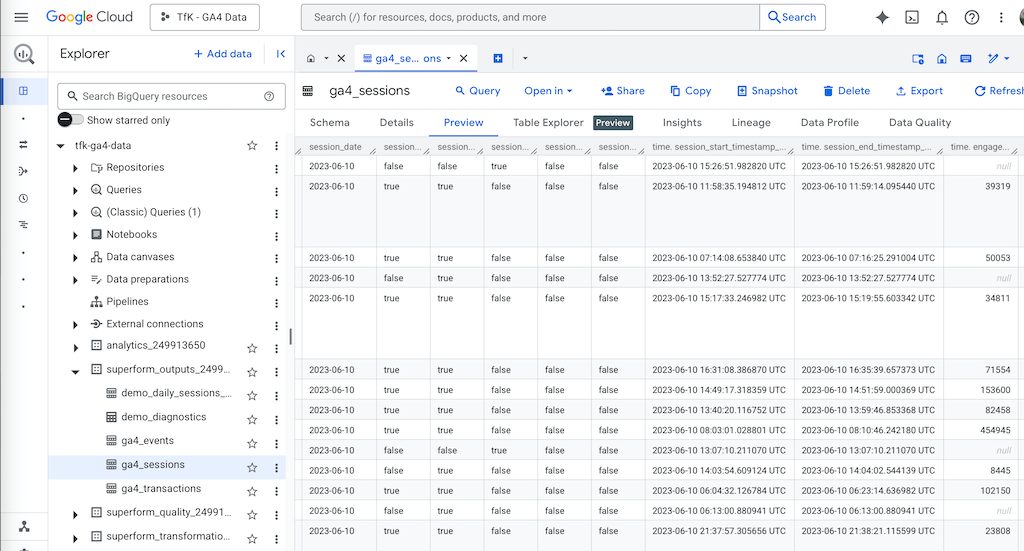
Task: Star the demo_daily_sessions table
Action: click(x=252, y=396)
